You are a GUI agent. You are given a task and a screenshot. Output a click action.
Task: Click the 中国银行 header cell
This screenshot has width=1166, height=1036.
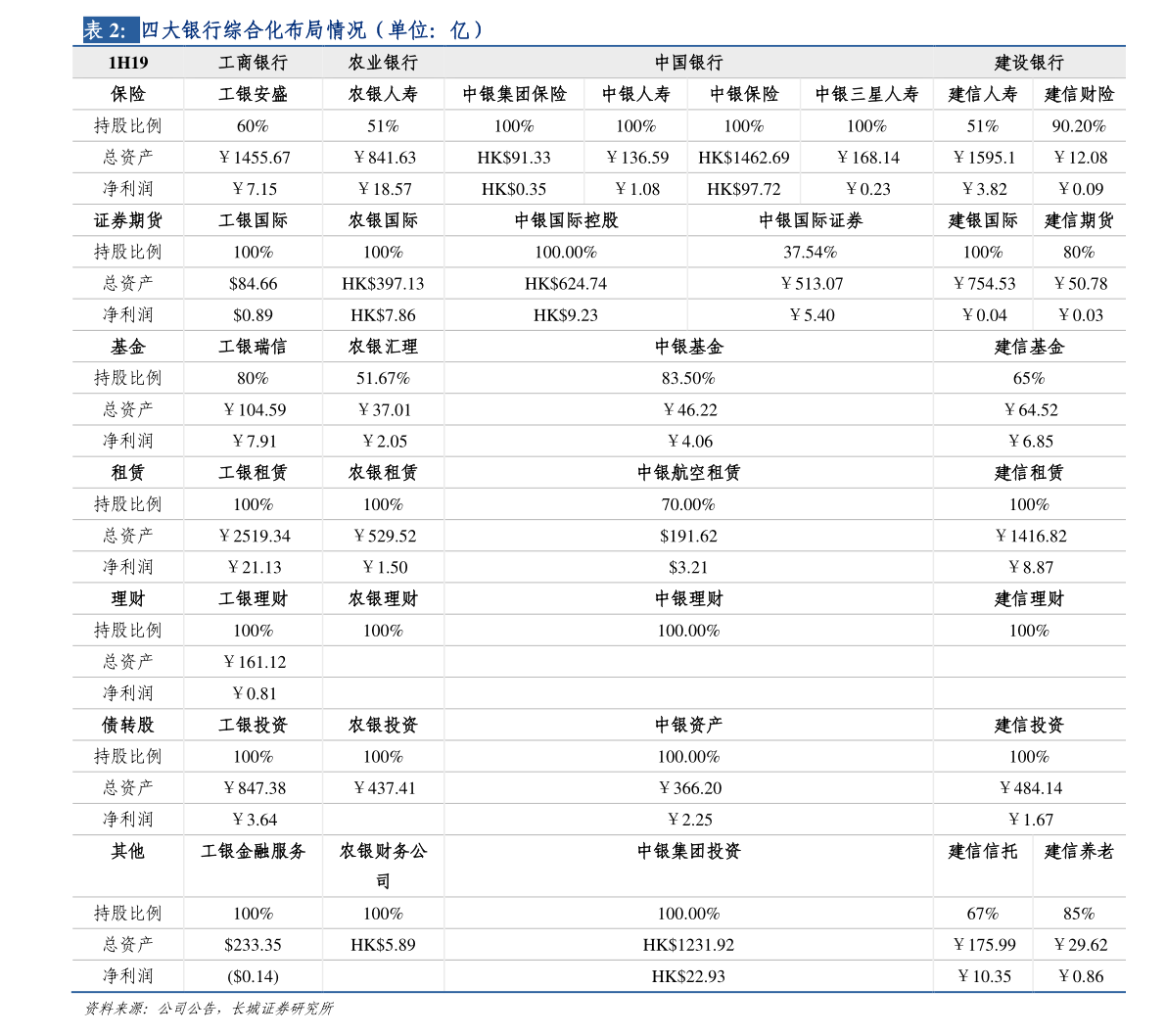point(688,63)
